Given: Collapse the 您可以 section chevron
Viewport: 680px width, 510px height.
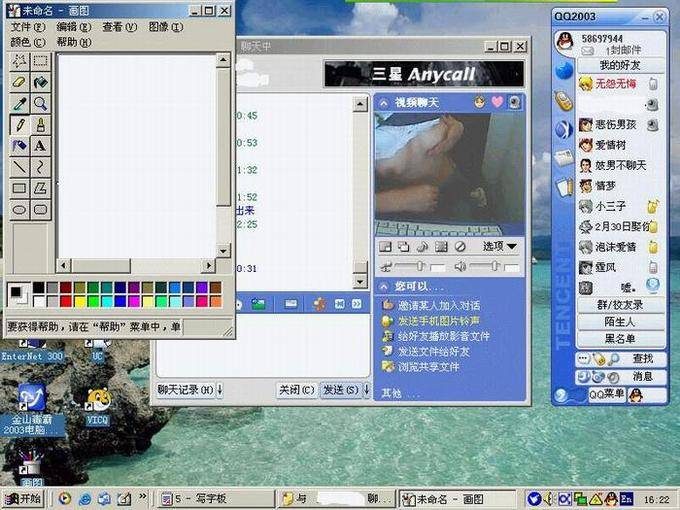Looking at the screenshot, I should (x=383, y=286).
